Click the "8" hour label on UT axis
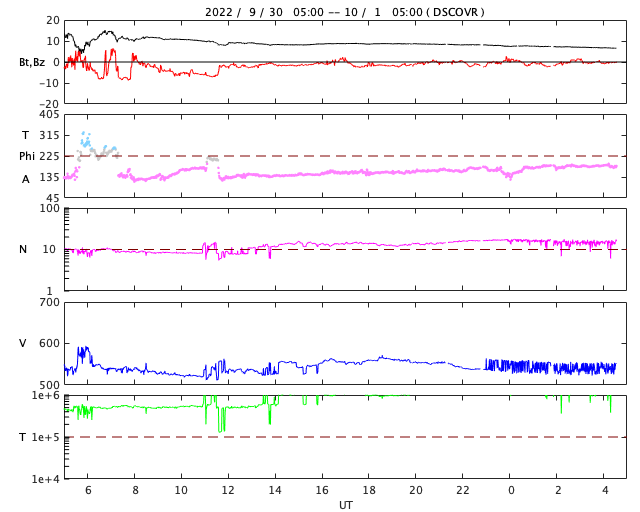The width and height of the screenshot is (640, 512). pos(135,490)
